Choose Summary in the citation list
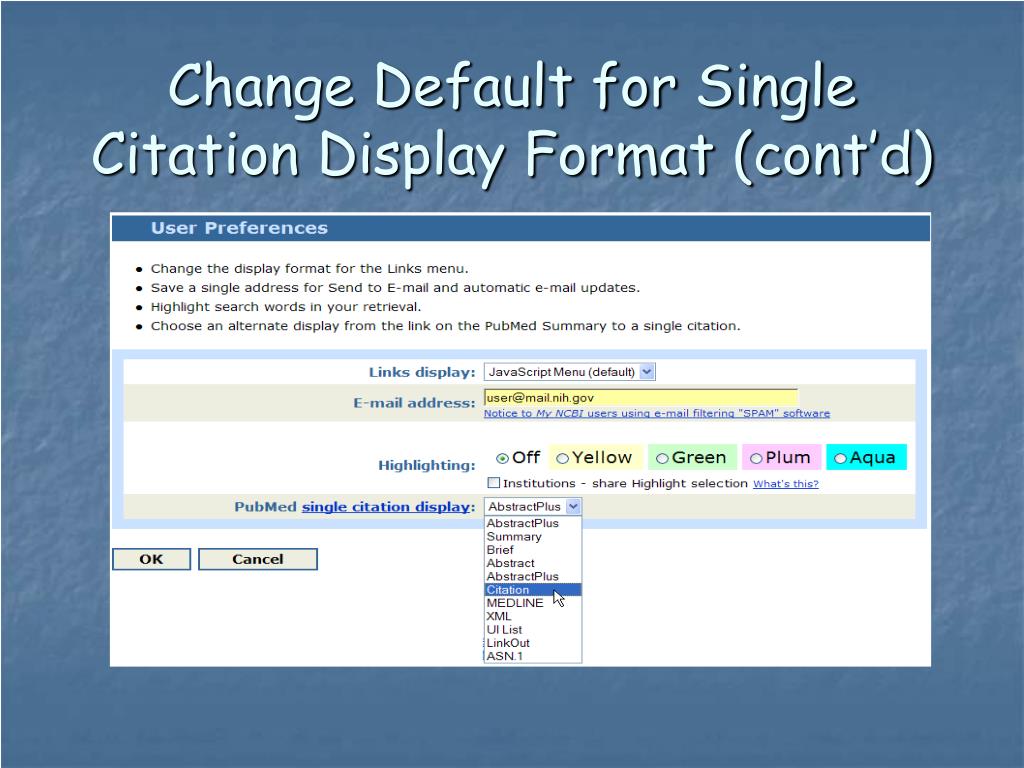 point(533,537)
